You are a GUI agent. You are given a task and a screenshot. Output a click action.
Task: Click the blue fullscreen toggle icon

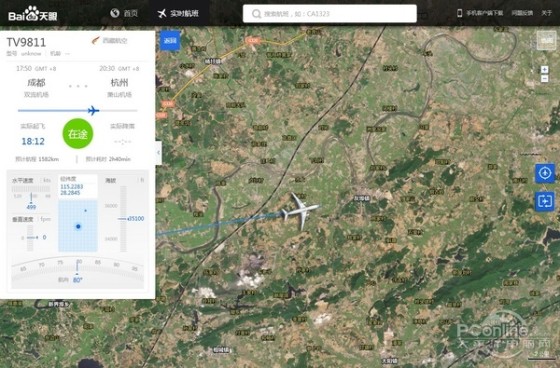(545, 201)
